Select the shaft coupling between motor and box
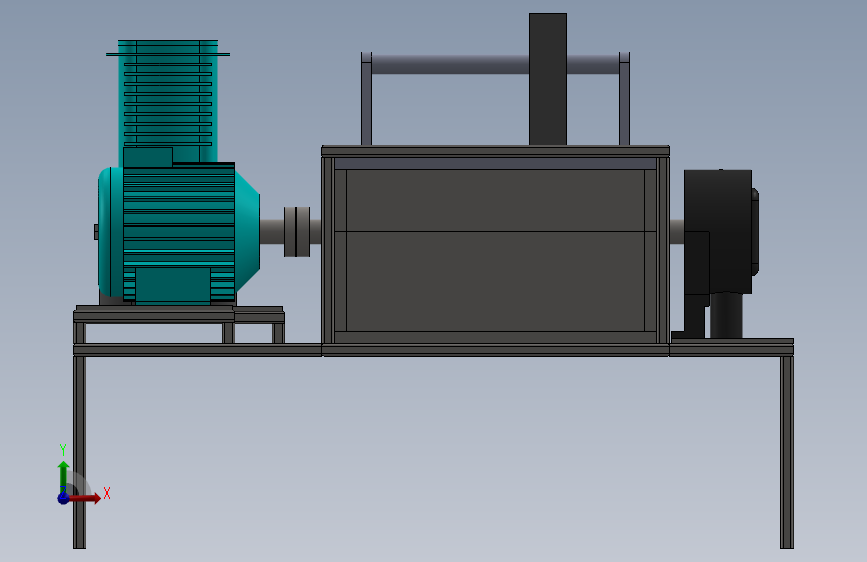The height and width of the screenshot is (562, 867). coord(297,232)
